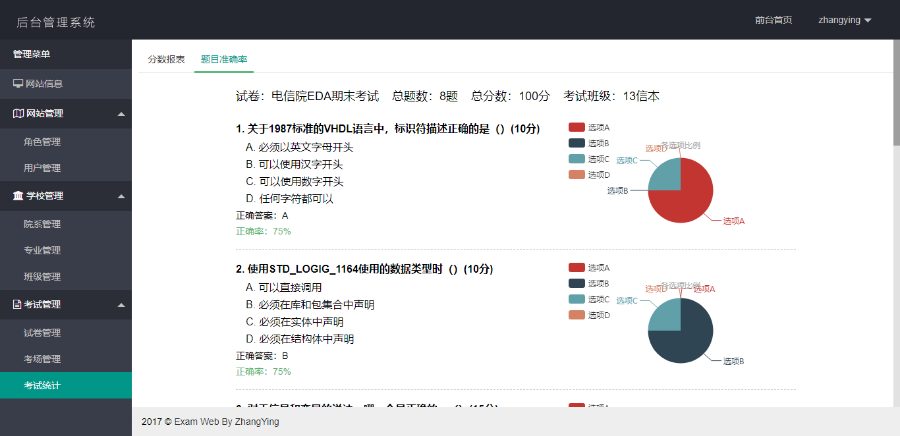Click the monitor icon beside 网站信息
Image resolution: width=900 pixels, height=436 pixels.
pos(18,84)
